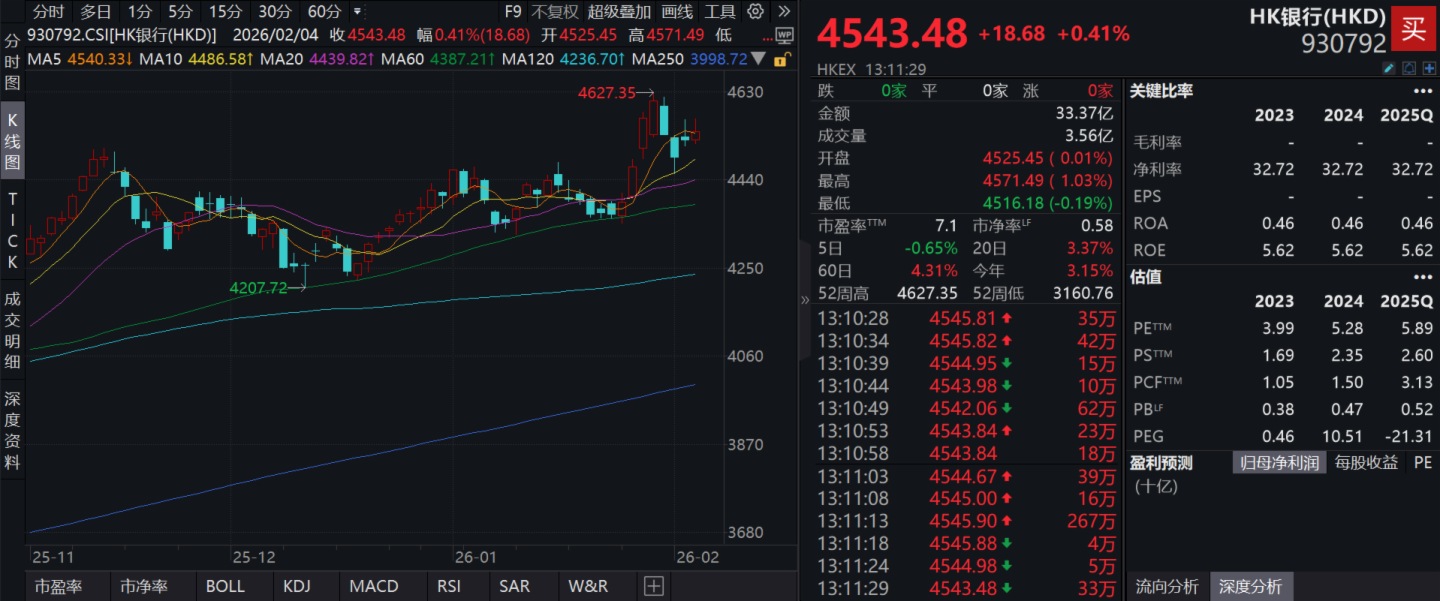
Task: Click the red 买 buy button
Action: 1413,27
